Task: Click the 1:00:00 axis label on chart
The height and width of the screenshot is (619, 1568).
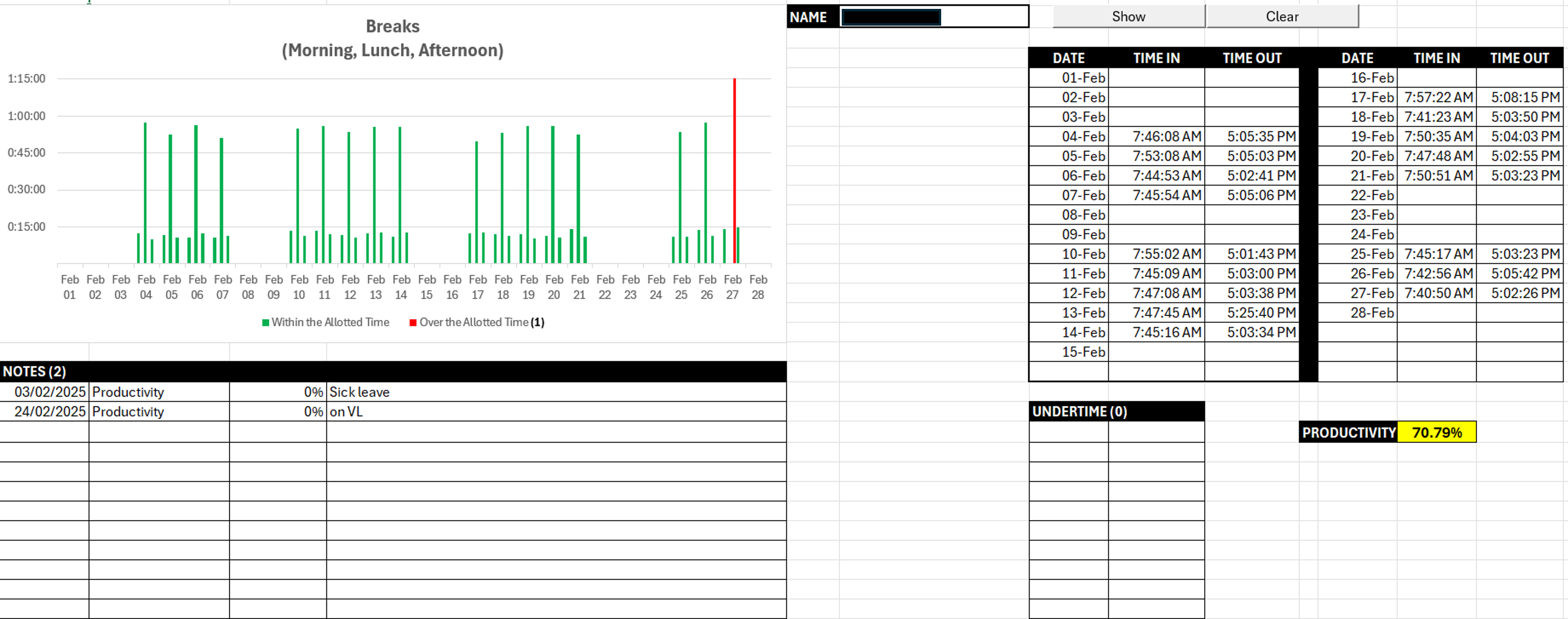Action: [26, 116]
